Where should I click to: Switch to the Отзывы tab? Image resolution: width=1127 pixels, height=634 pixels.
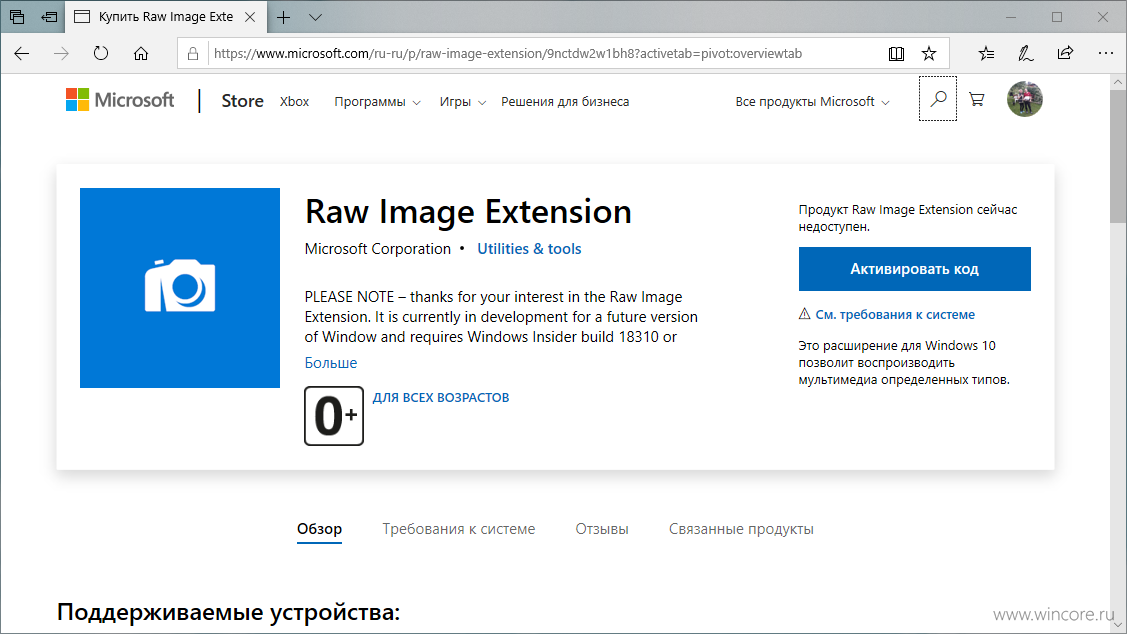(x=602, y=529)
